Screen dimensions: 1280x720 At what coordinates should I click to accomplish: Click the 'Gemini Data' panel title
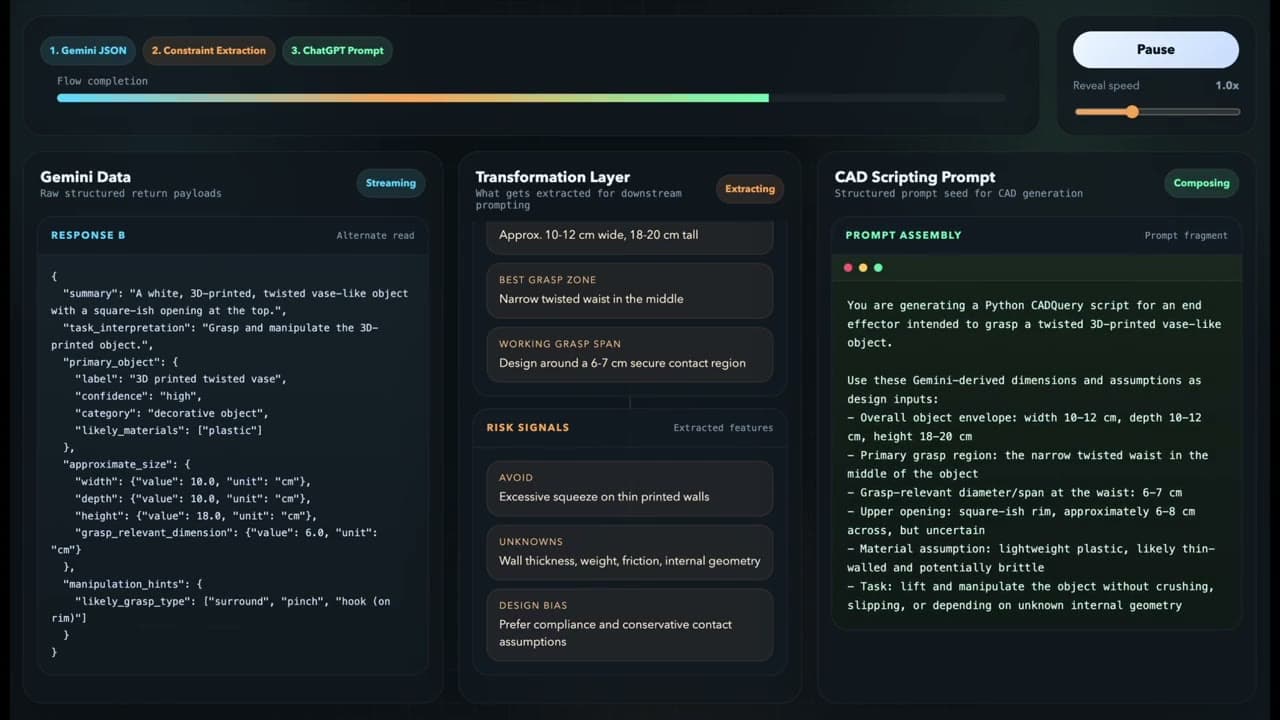point(85,177)
